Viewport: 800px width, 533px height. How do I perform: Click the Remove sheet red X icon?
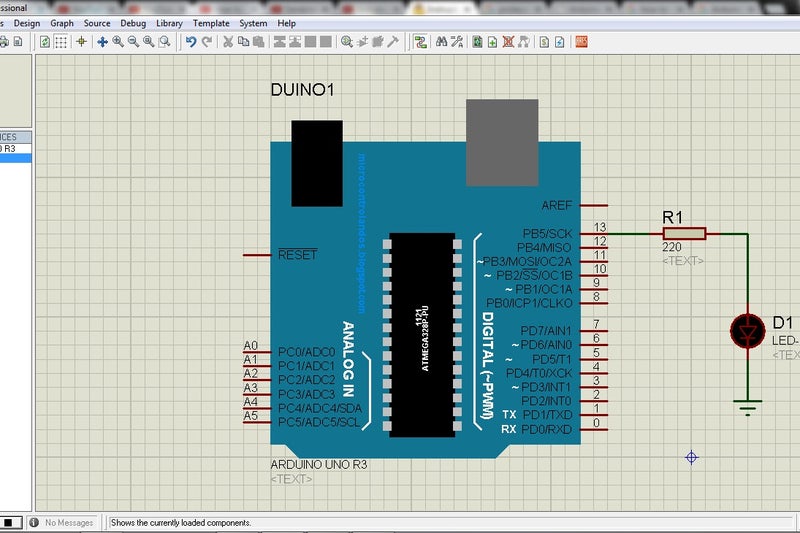coord(508,42)
